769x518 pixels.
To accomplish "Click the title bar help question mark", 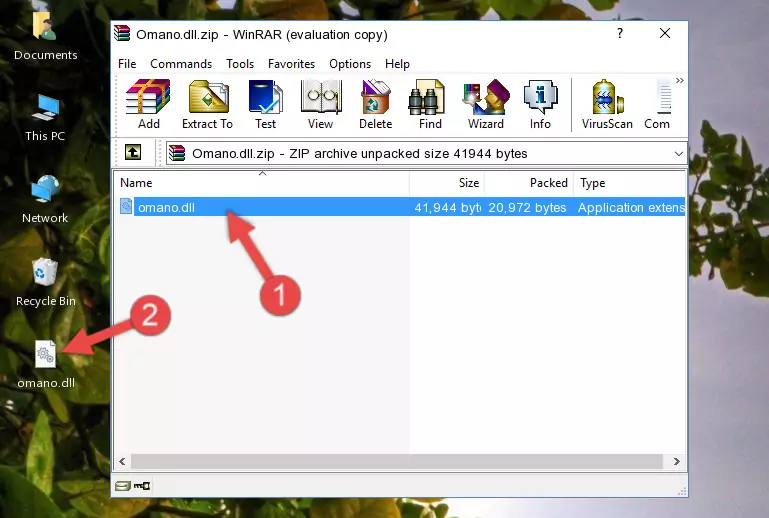I will tap(620, 33).
